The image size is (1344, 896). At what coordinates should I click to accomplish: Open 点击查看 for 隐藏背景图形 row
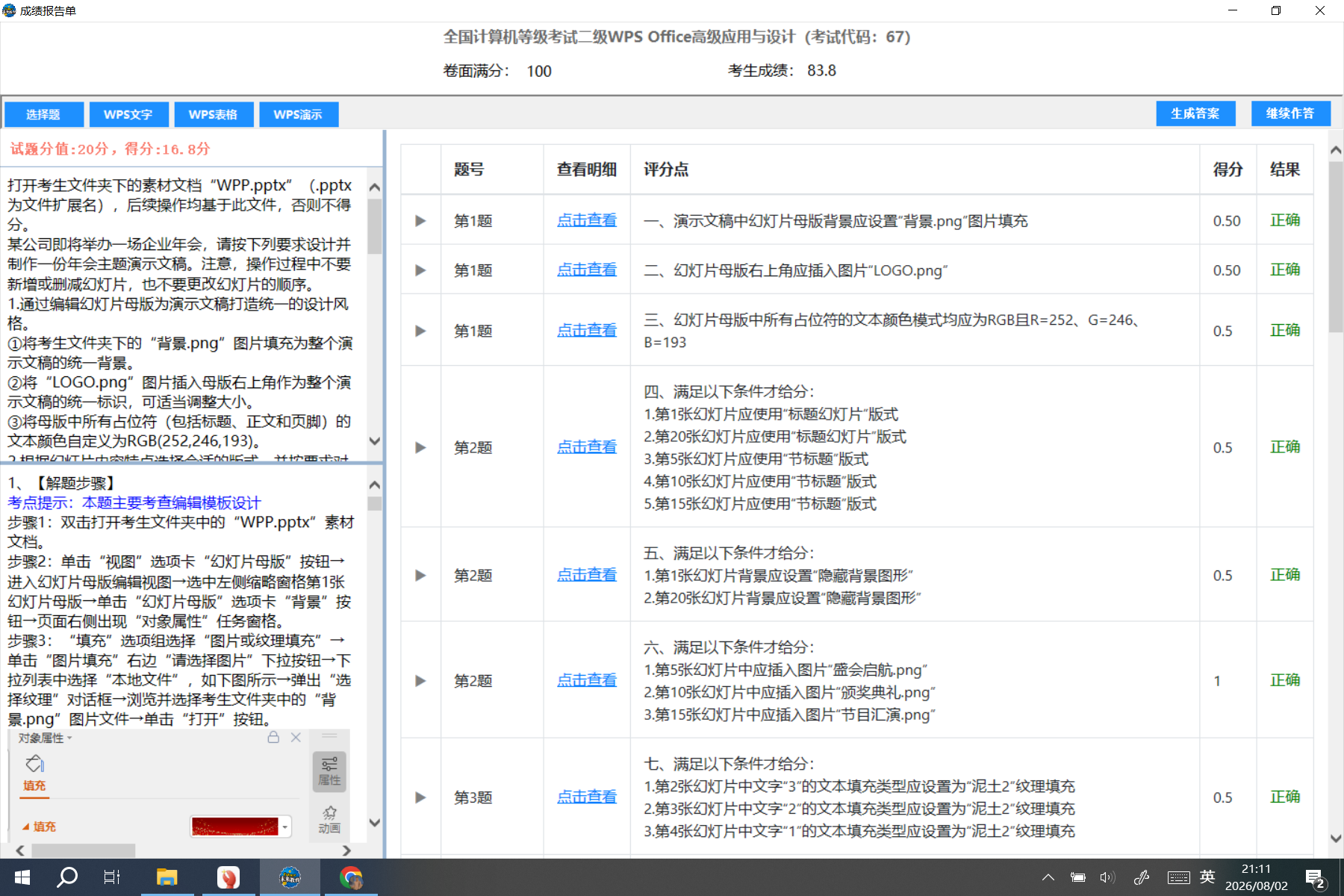coord(587,574)
